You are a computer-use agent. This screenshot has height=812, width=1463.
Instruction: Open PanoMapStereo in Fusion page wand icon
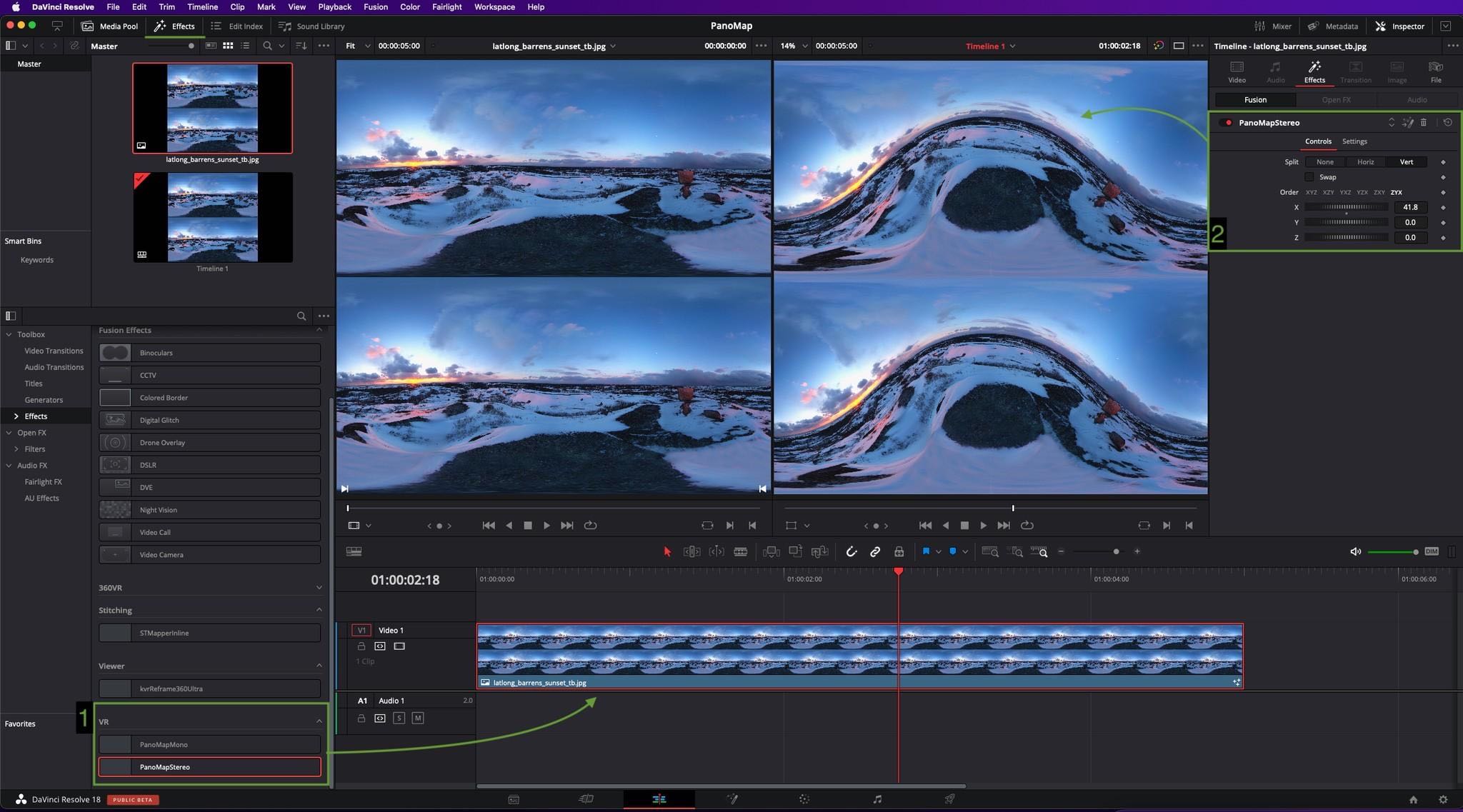pyautogui.click(x=1407, y=122)
